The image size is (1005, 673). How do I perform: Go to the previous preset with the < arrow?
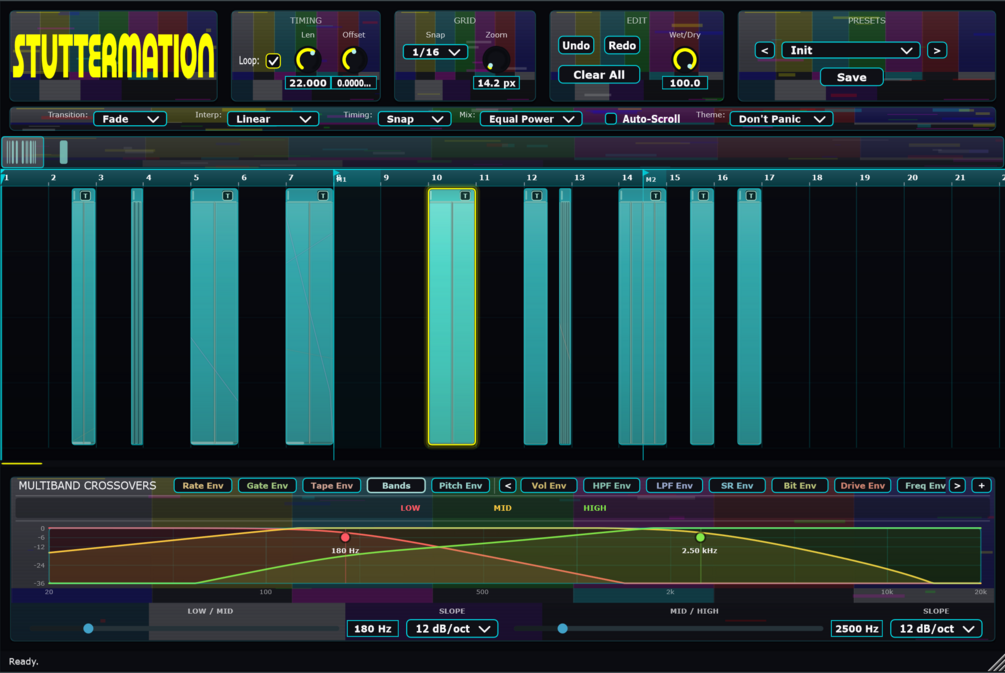coord(765,51)
